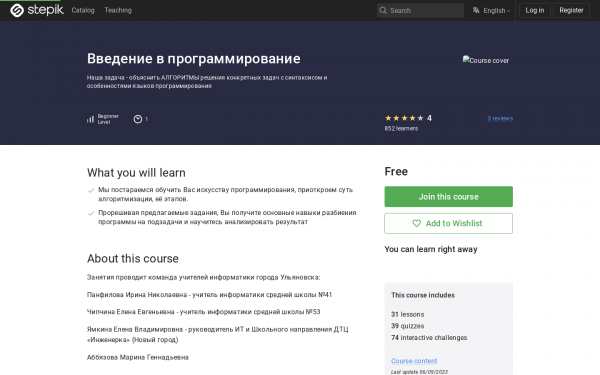Click the course subtitle starting Наша задача
The width and height of the screenshot is (600, 375).
(207, 82)
